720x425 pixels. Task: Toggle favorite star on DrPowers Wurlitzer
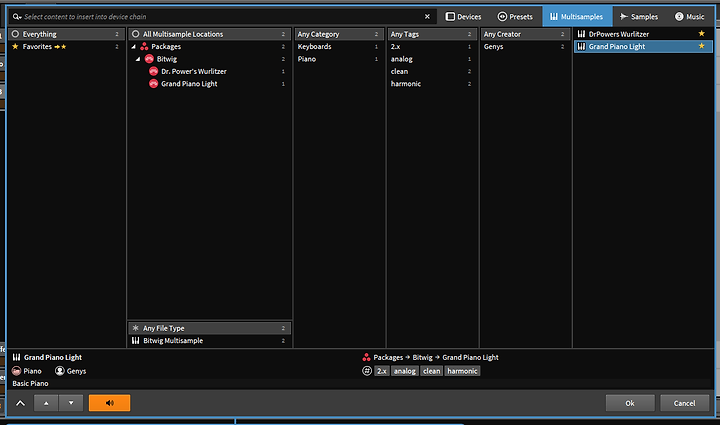pos(702,34)
